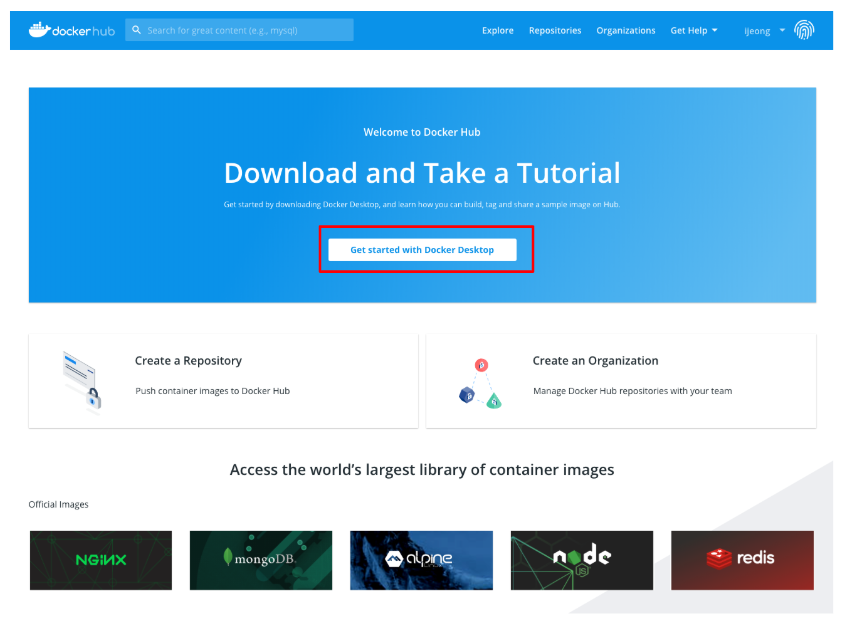Image resolution: width=844 pixels, height=619 pixels.
Task: Select the redis official image
Action: click(x=742, y=560)
